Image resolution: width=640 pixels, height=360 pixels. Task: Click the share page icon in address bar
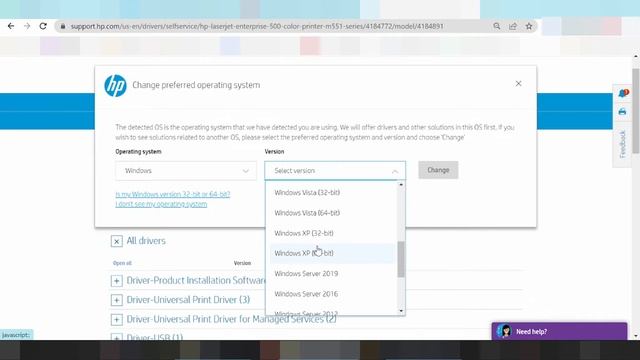513,26
